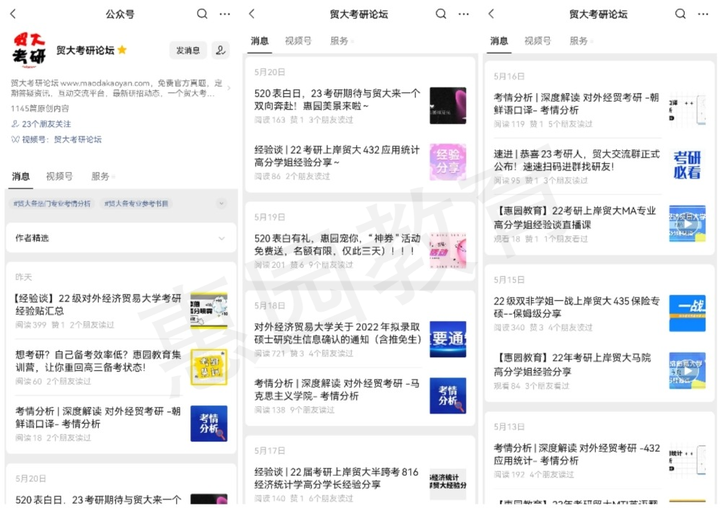Tap the search icon in the 公众号 header
Viewport: 720px width, 508px height.
pyautogui.click(x=202, y=14)
